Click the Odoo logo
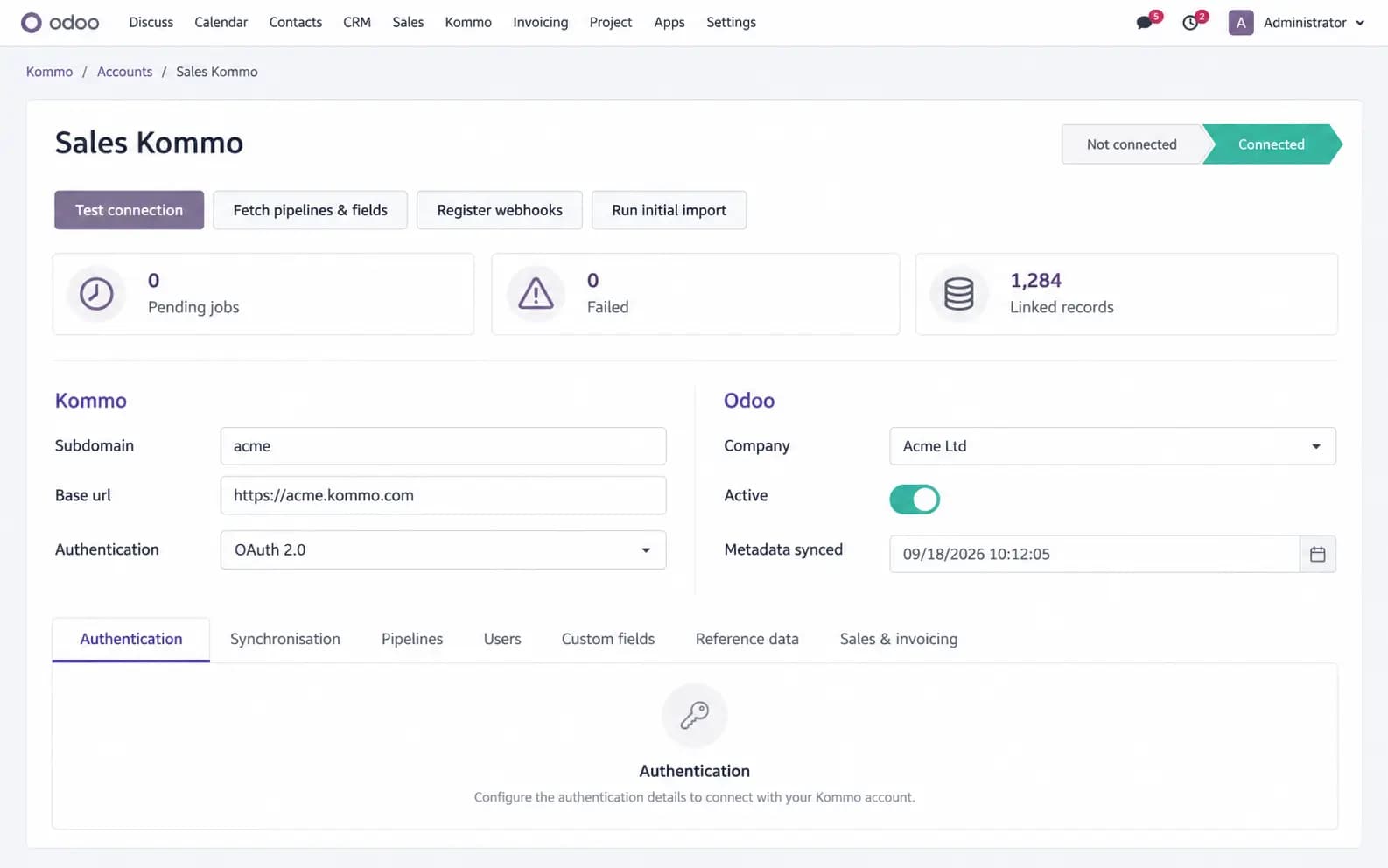The width and height of the screenshot is (1388, 868). pyautogui.click(x=60, y=22)
